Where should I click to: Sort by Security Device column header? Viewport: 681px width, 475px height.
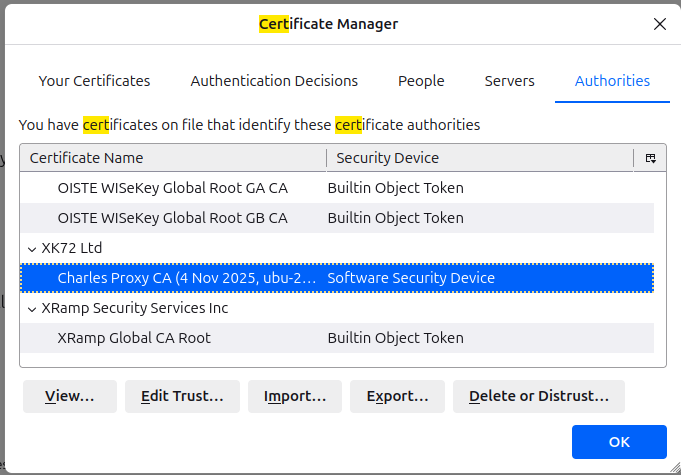point(478,158)
